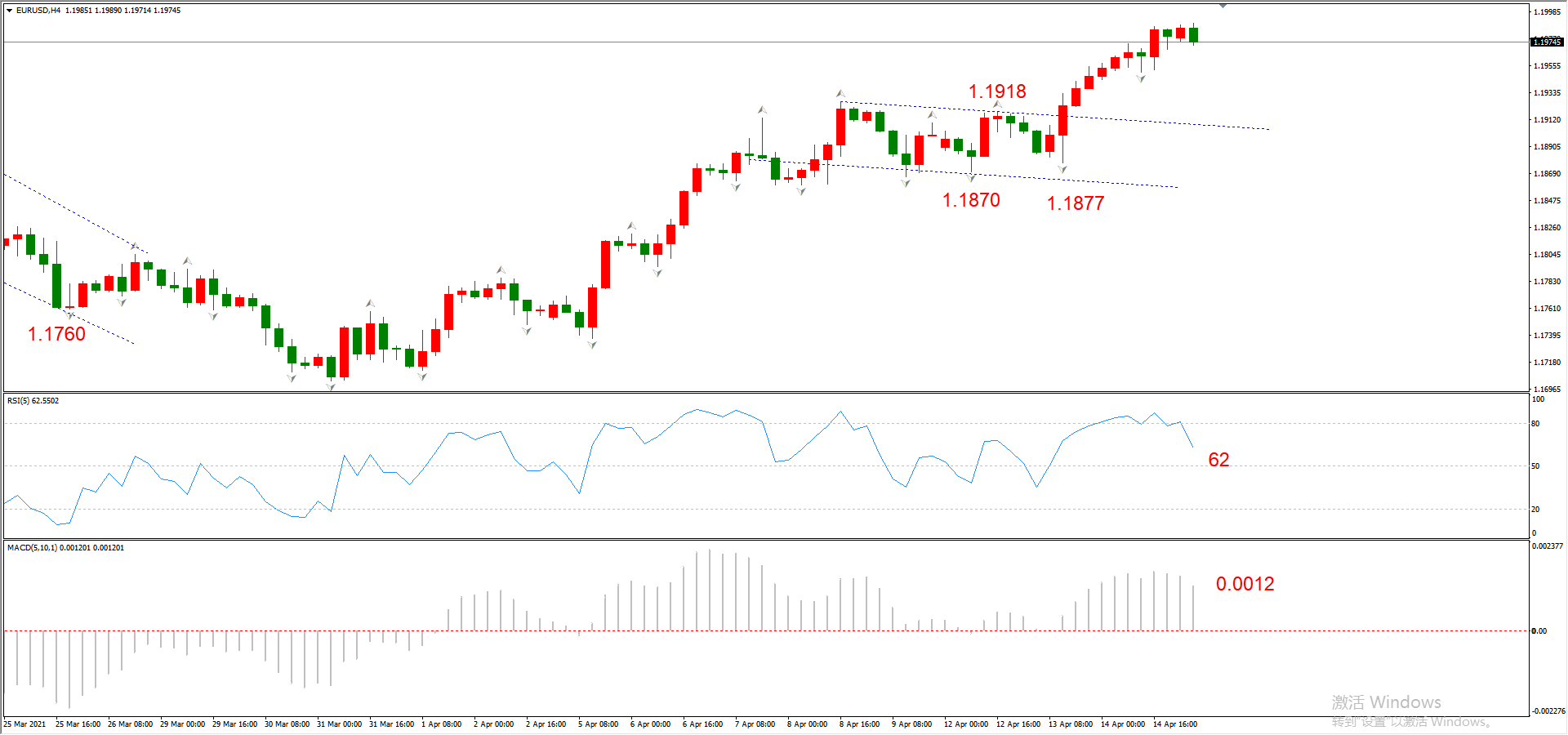Click the RSI(5) indicator label
The image size is (1568, 735).
[x=33, y=401]
